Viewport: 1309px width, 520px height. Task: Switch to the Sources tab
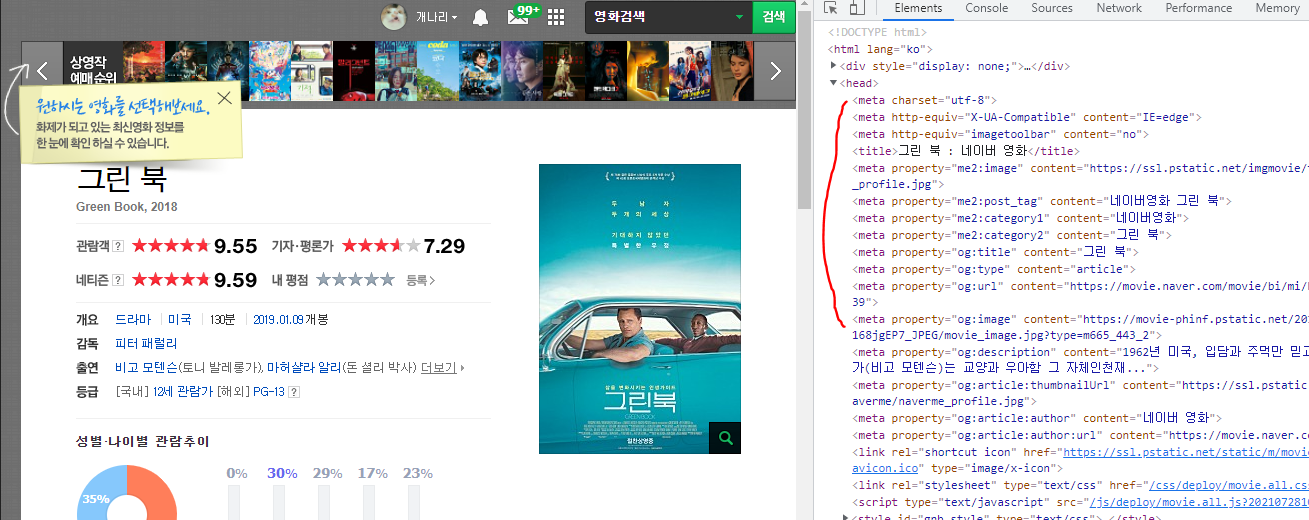click(x=1052, y=8)
